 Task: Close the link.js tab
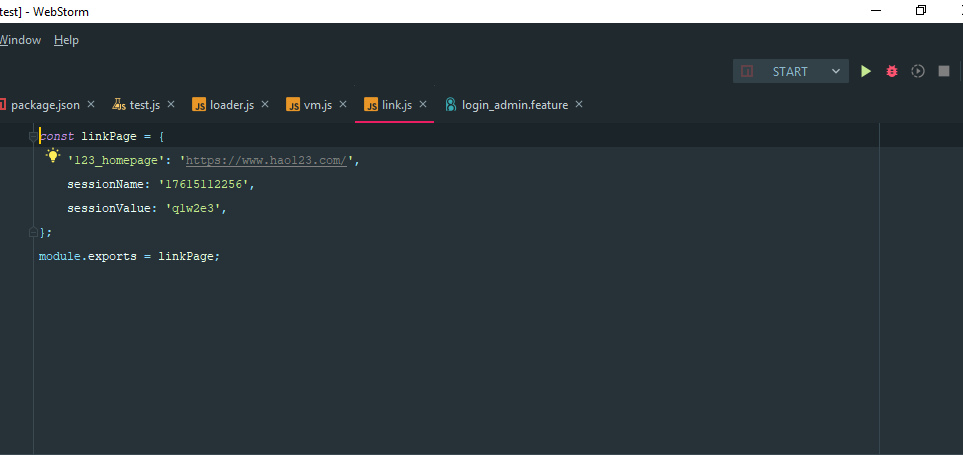(x=423, y=104)
